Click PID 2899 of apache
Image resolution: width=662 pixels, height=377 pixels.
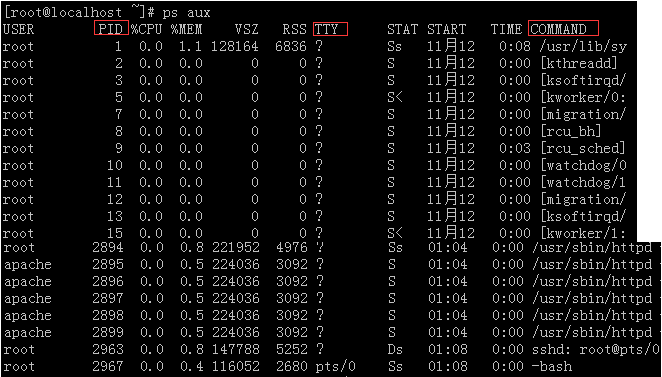pyautogui.click(x=108, y=332)
